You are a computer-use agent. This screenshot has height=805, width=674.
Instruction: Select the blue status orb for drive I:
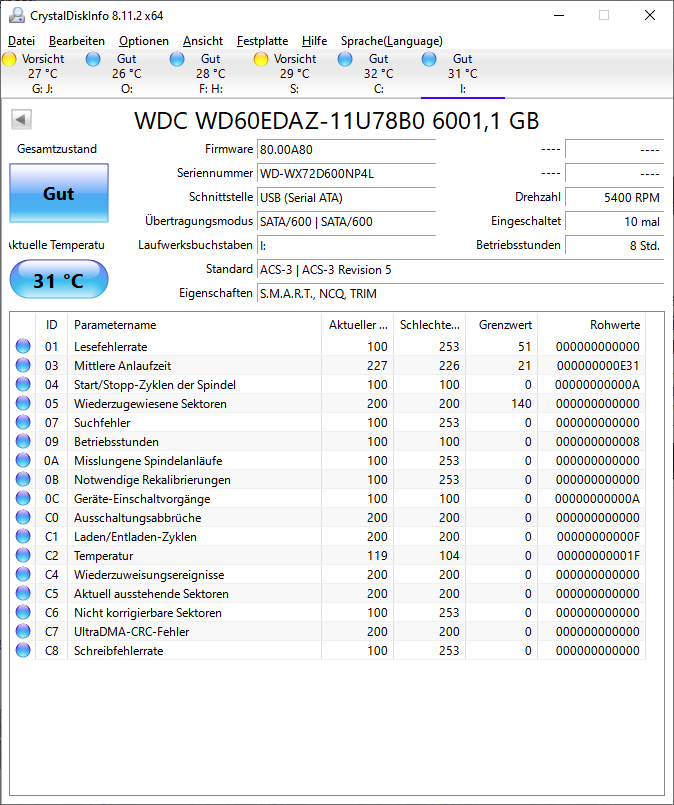(x=429, y=59)
